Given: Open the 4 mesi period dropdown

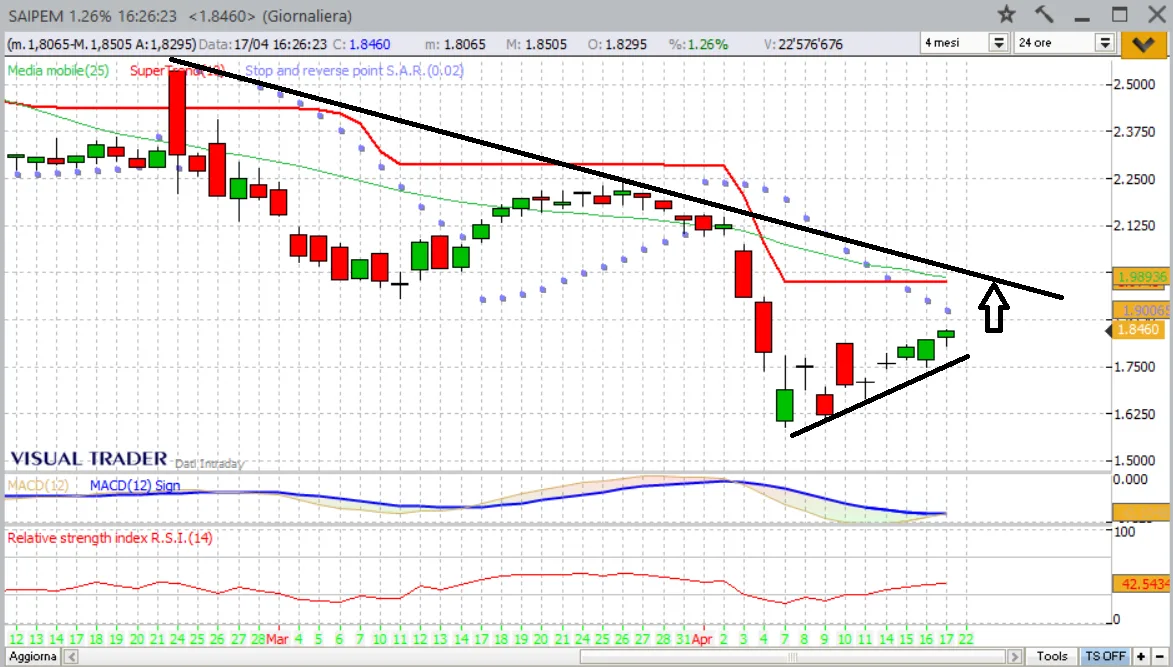Looking at the screenshot, I should pyautogui.click(x=999, y=43).
